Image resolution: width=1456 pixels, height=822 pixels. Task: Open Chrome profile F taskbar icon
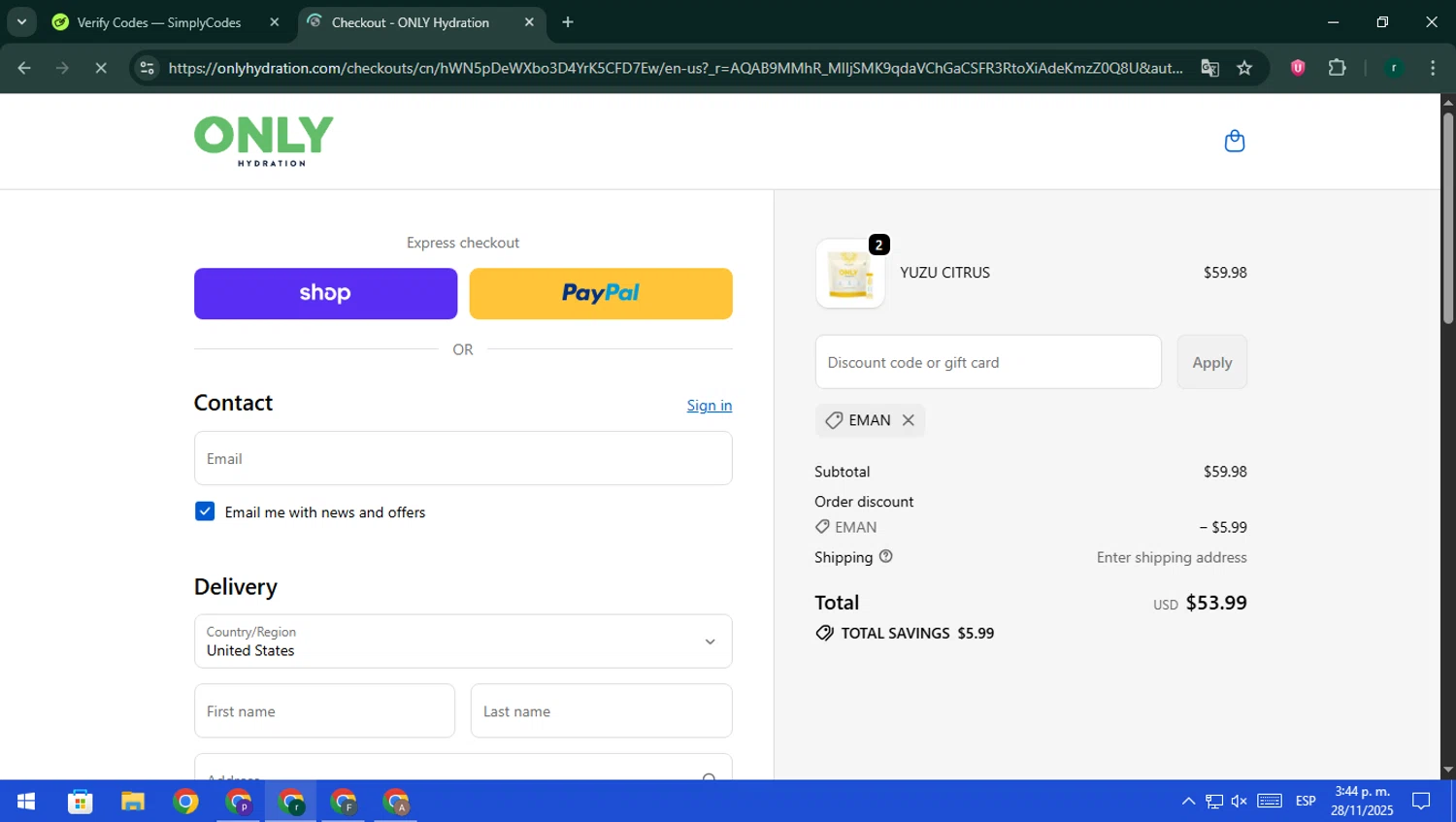tap(344, 802)
